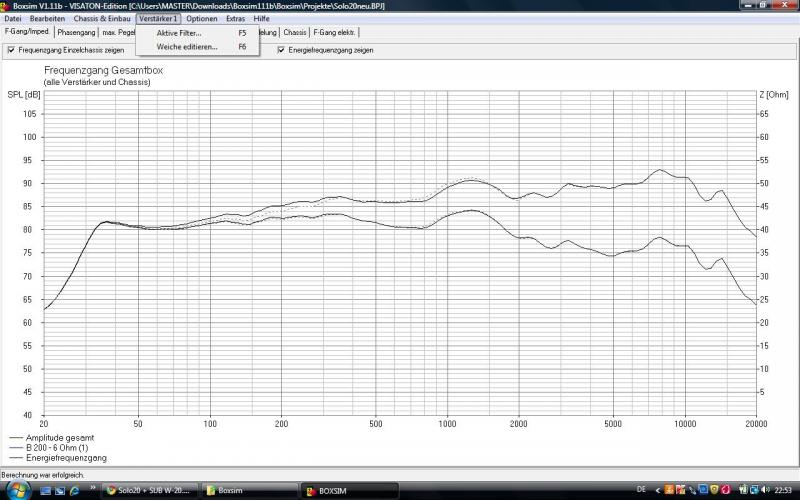The image size is (800, 500).
Task: Select Aktive Filter... from Verstärker menu
Action: [x=179, y=33]
